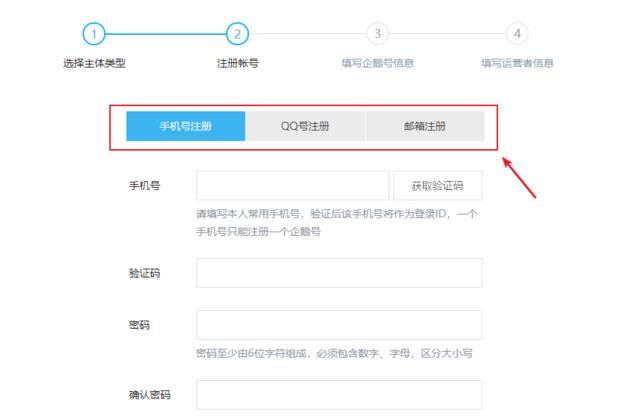This screenshot has height=420, width=620.
Task: Click step 1 circle in progress bar
Action: coord(94,34)
